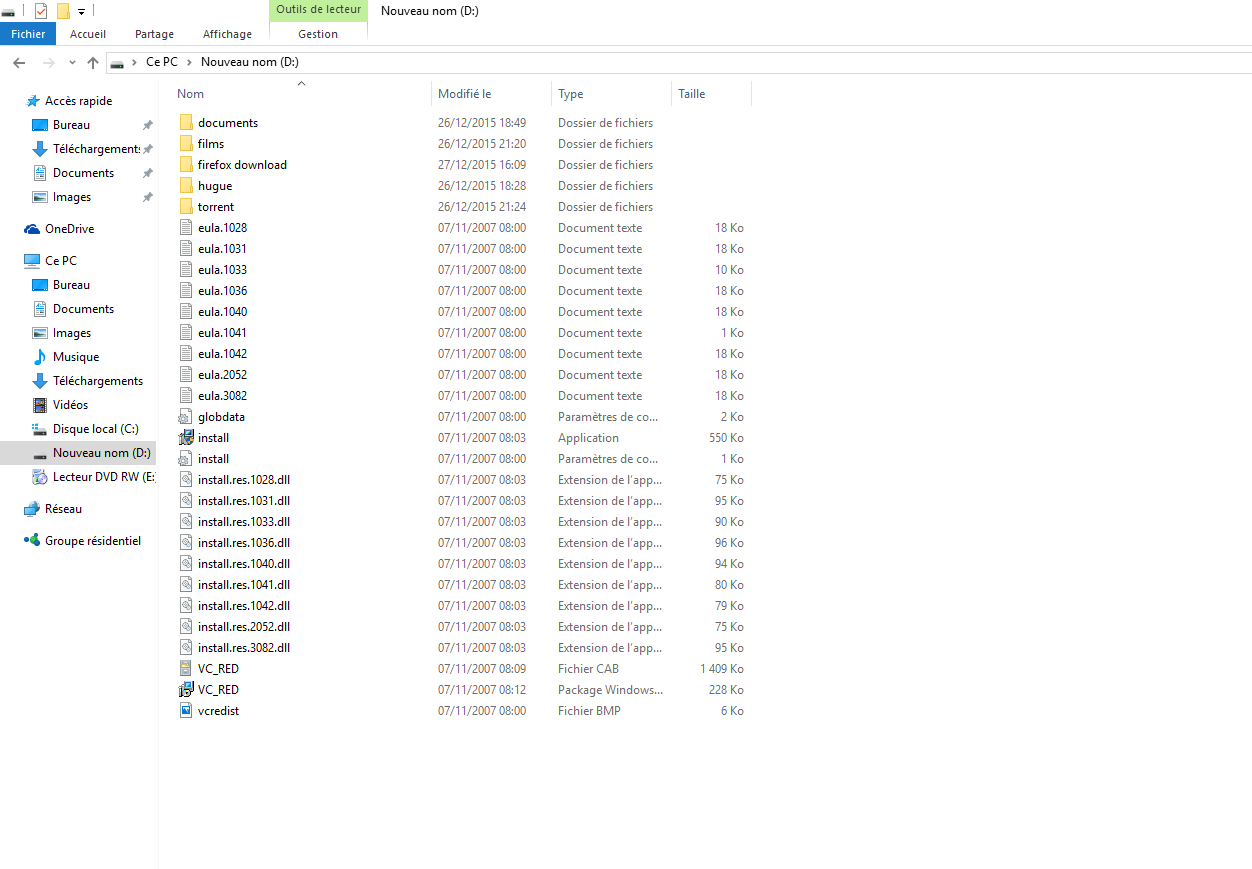
Task: Open the Quick Access Toolbar customize dropdown
Action: click(x=81, y=12)
